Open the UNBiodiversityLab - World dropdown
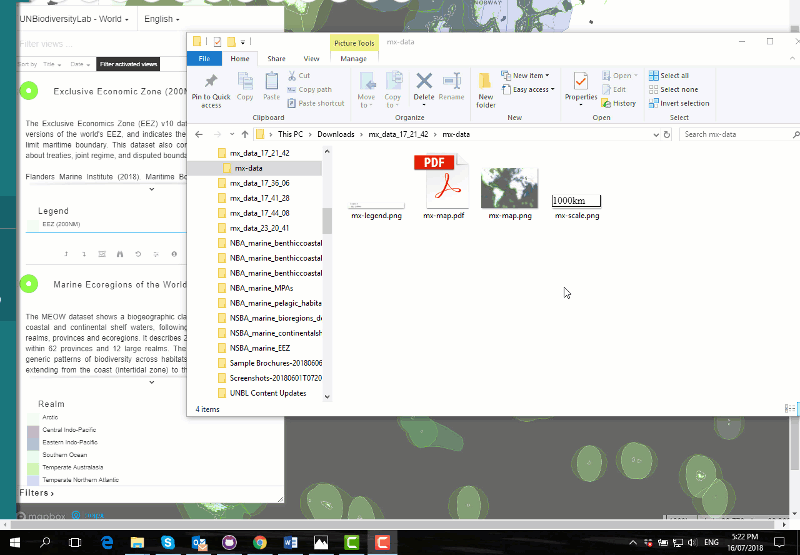 pos(74,19)
